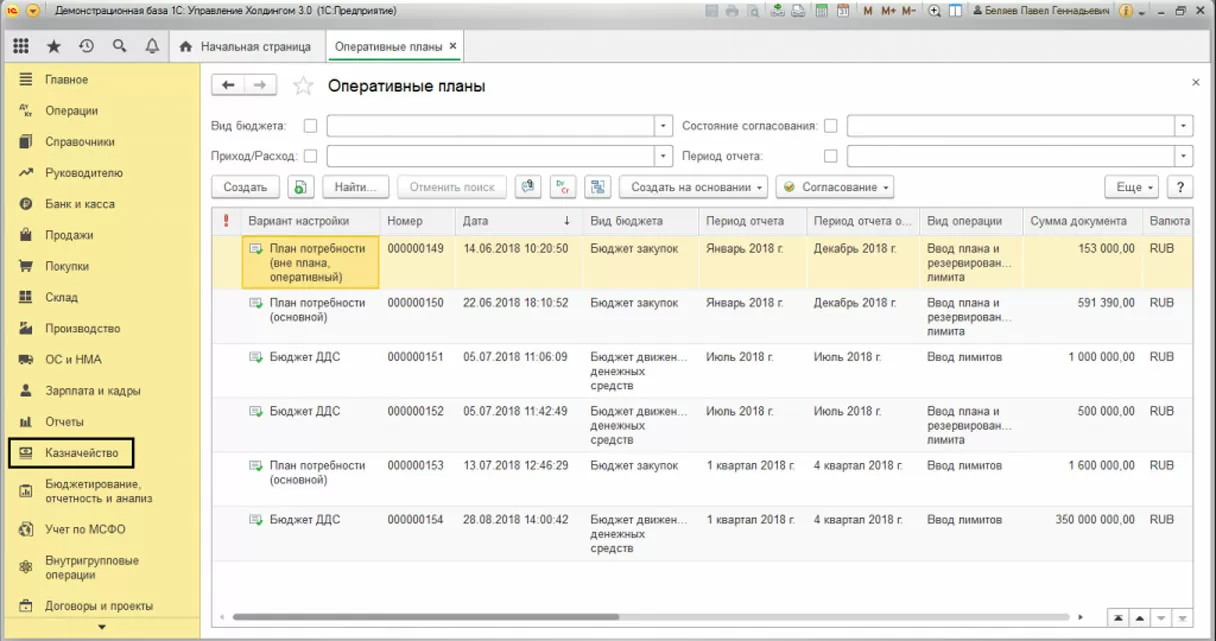Check the Состояние согласования filter checkbox
This screenshot has width=1216, height=641.
point(830,126)
